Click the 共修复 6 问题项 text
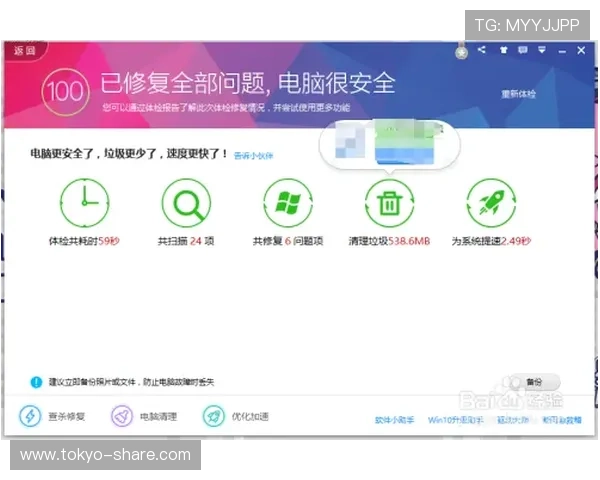The image size is (600, 480). pos(288,241)
